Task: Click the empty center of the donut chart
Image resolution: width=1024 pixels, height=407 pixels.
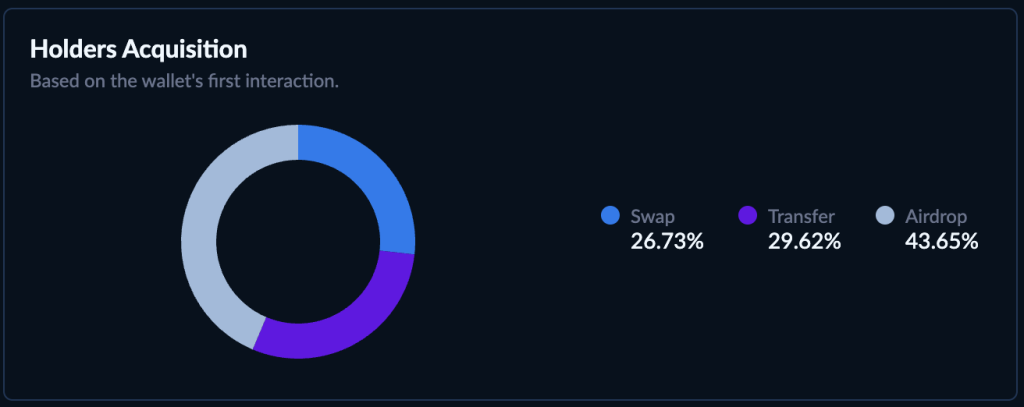Action: click(298, 242)
